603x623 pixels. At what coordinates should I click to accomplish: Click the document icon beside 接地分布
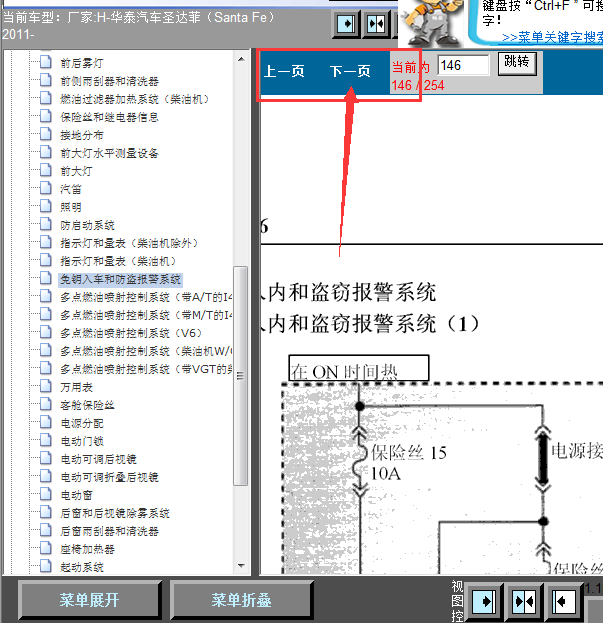[46, 134]
